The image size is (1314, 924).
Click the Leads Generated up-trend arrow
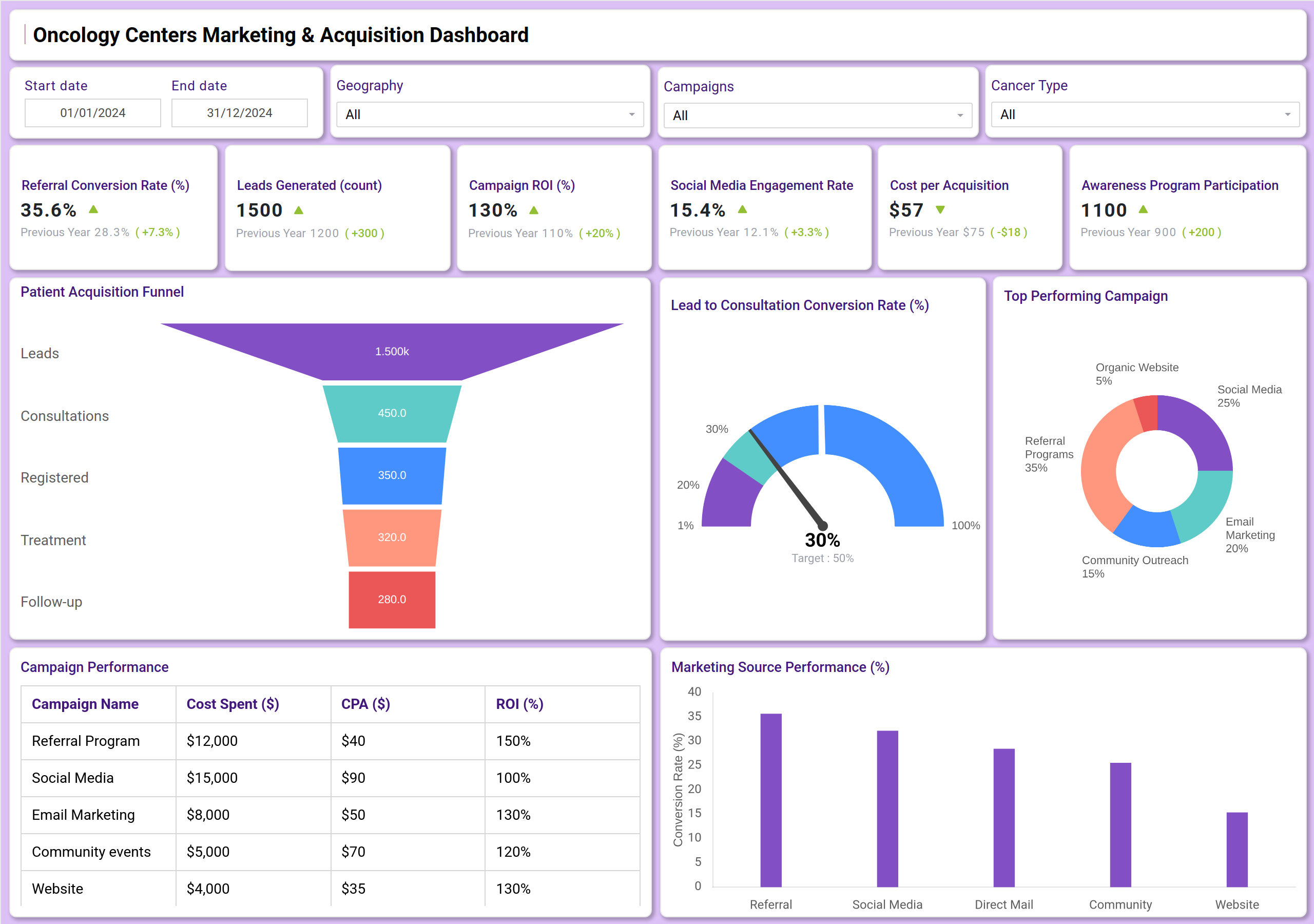pos(298,210)
